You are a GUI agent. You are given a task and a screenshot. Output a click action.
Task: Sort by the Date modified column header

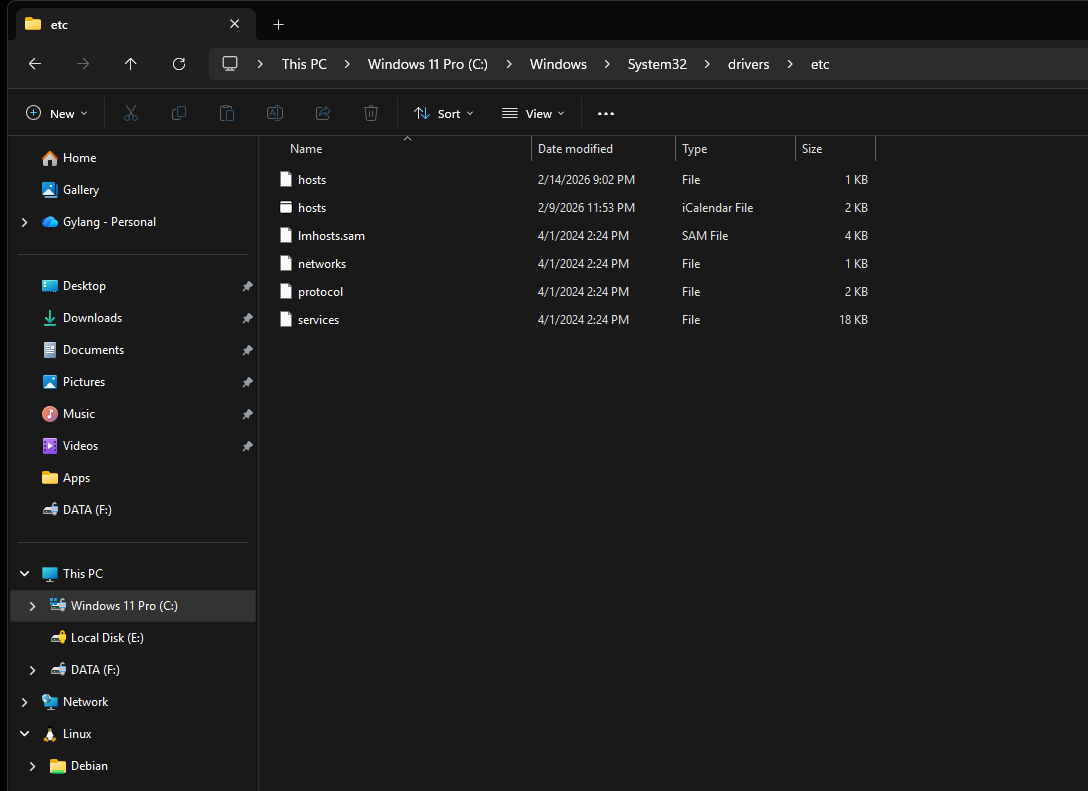[x=575, y=149]
